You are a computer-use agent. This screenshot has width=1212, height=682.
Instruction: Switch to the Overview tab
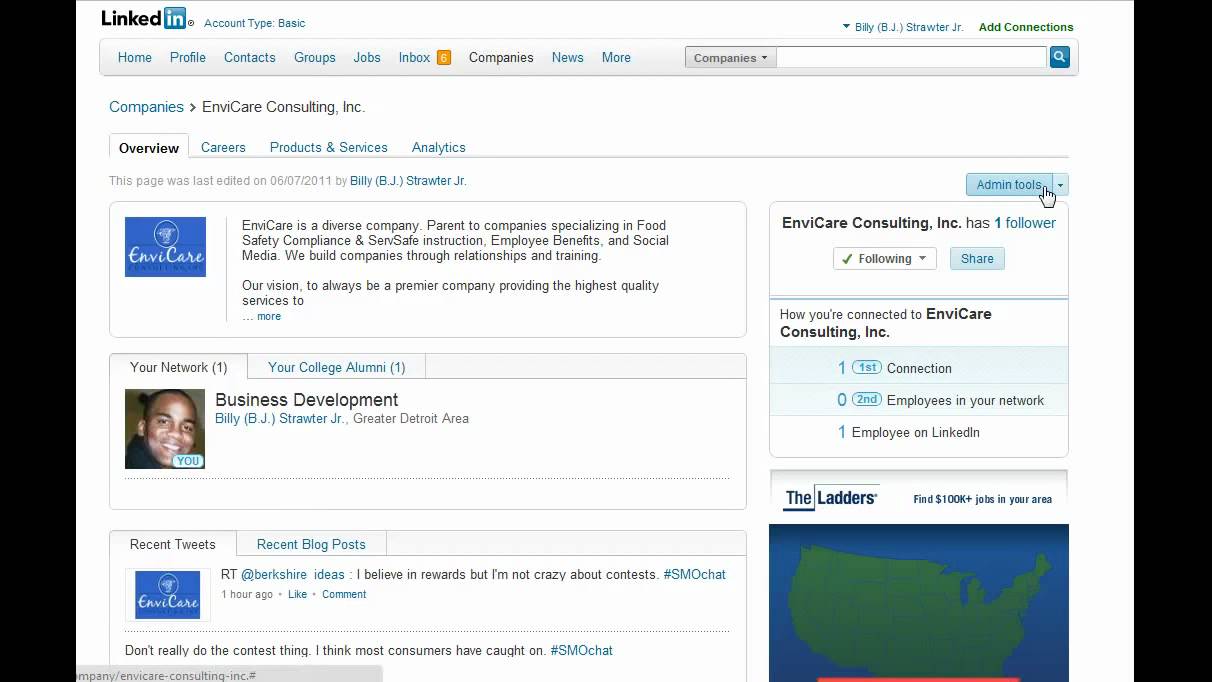click(x=149, y=147)
